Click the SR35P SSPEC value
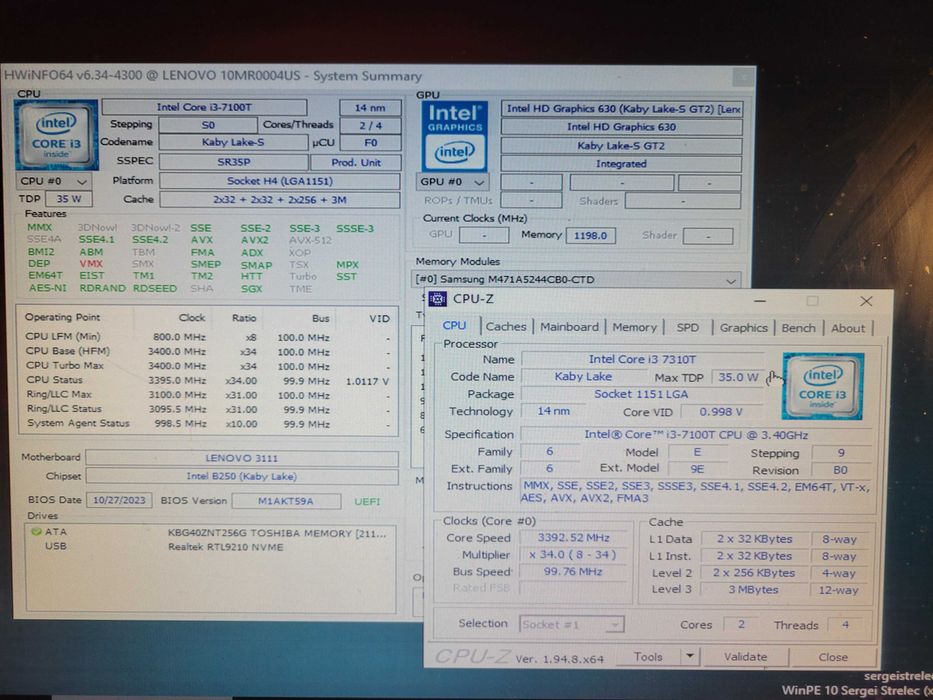The image size is (933, 700). (233, 162)
